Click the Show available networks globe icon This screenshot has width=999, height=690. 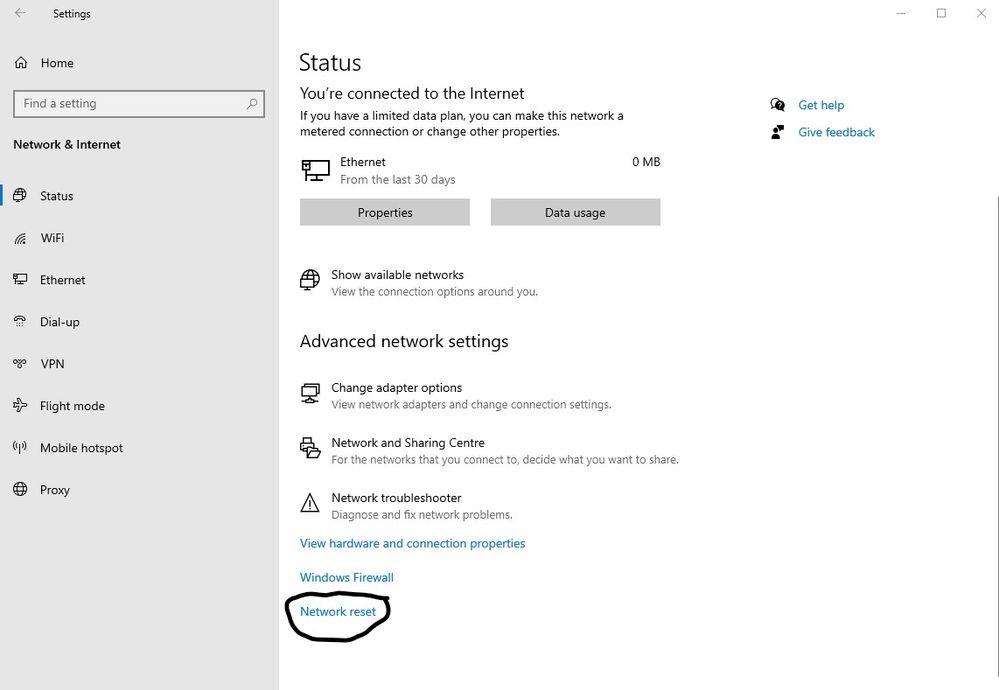point(310,281)
